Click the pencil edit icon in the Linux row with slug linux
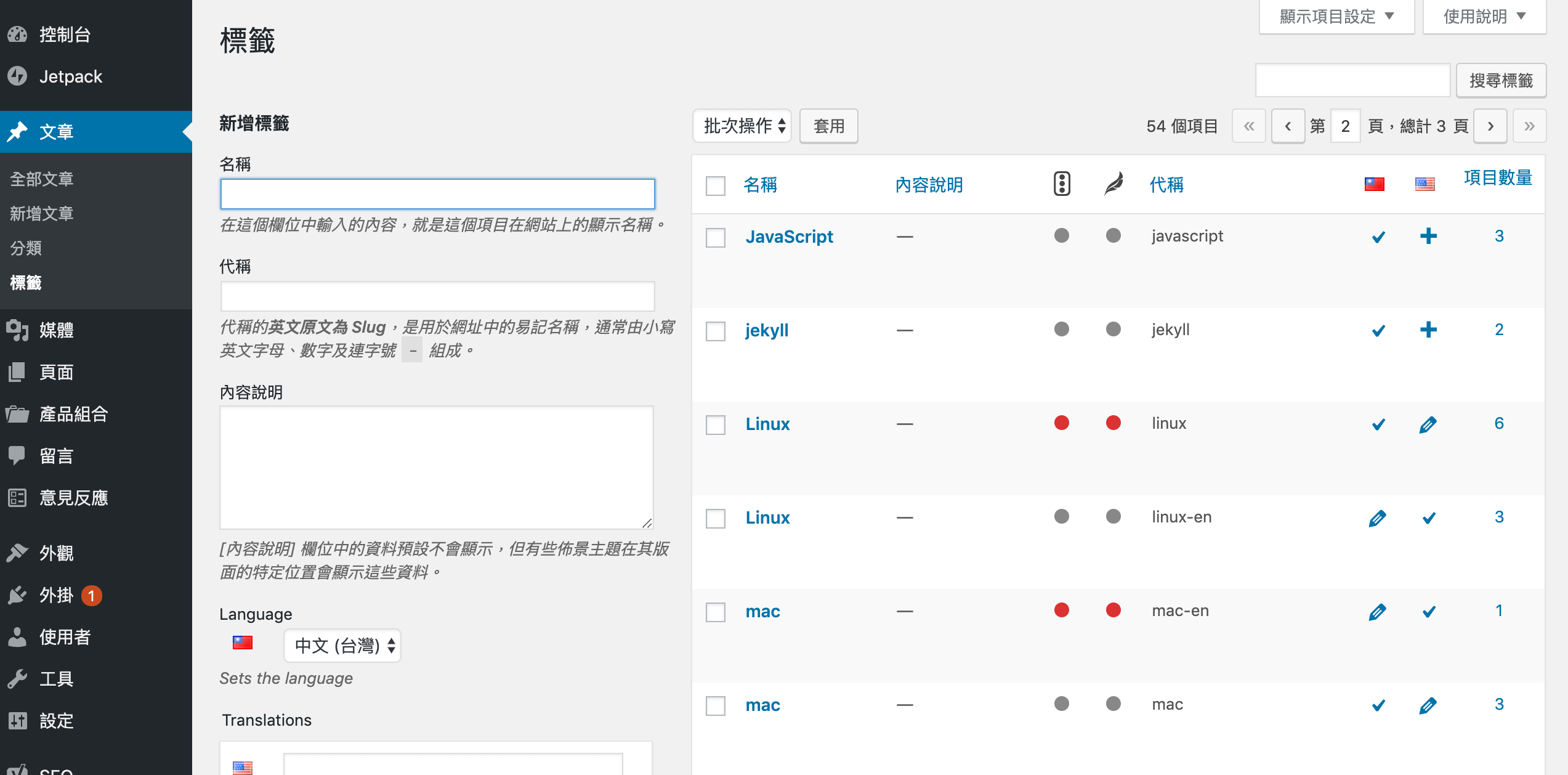This screenshot has height=775, width=1568. (1428, 424)
